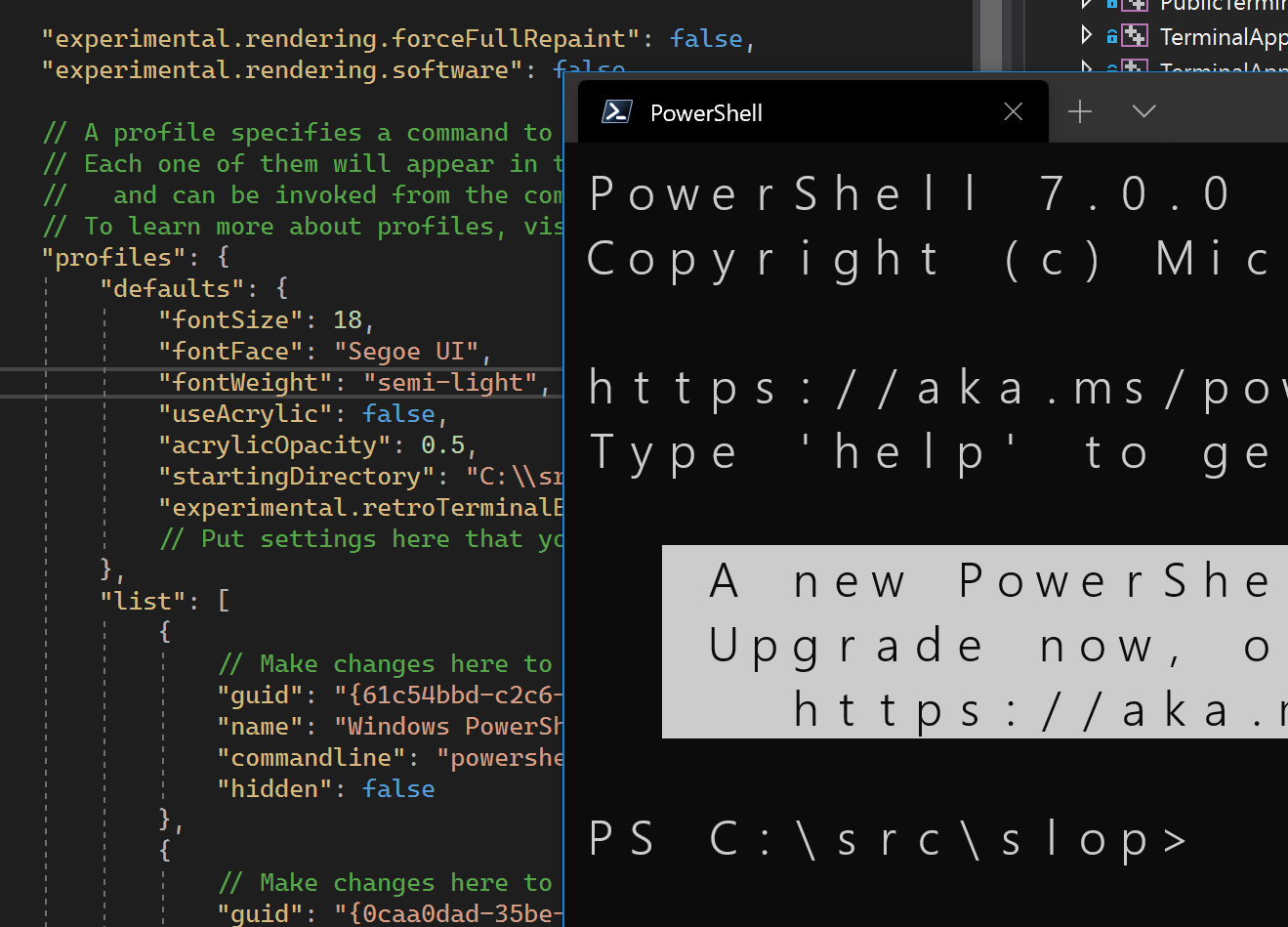Click the "startingDirectory" key
The width and height of the screenshot is (1288, 927).
[297, 477]
